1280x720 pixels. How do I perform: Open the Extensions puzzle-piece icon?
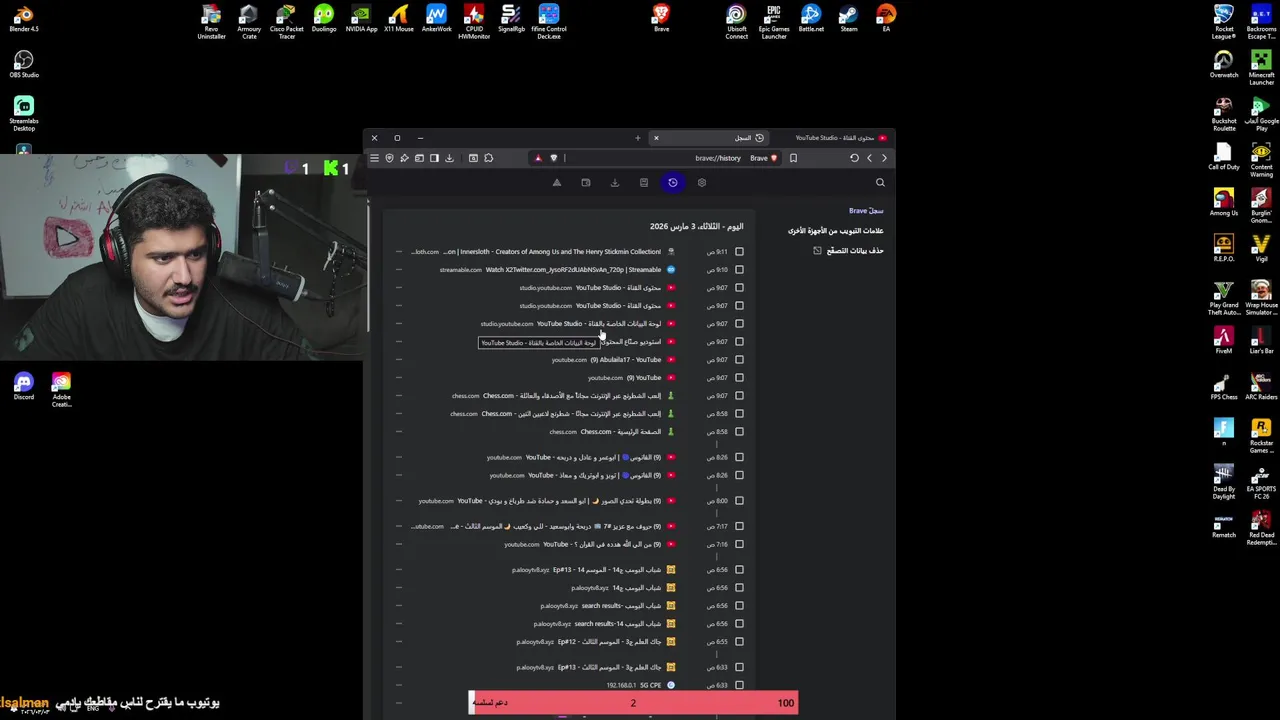pyautogui.click(x=488, y=158)
